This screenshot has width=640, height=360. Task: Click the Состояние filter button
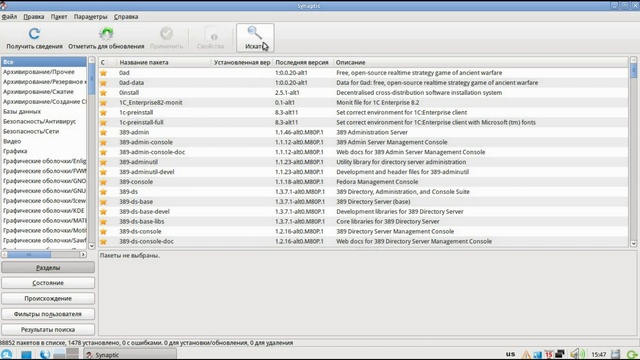click(x=48, y=283)
